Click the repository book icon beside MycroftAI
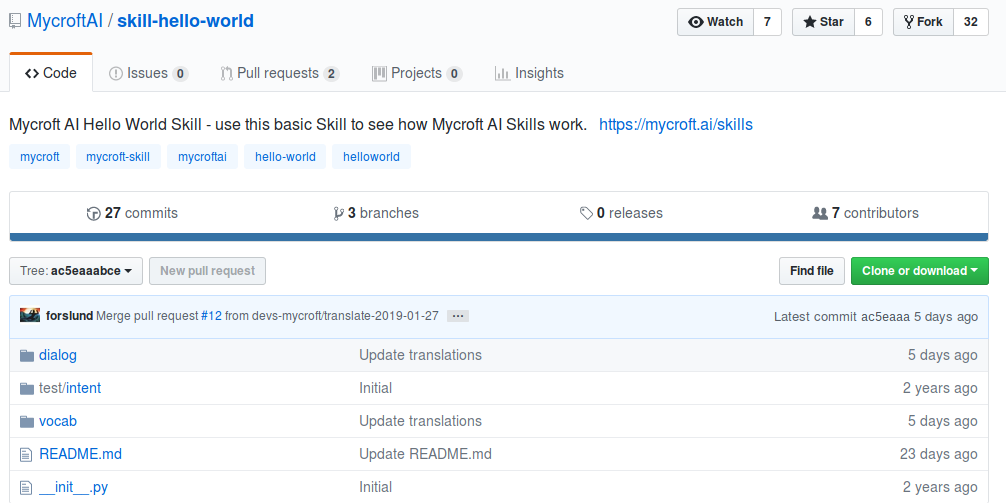Image resolution: width=1006 pixels, height=503 pixels. 15,22
